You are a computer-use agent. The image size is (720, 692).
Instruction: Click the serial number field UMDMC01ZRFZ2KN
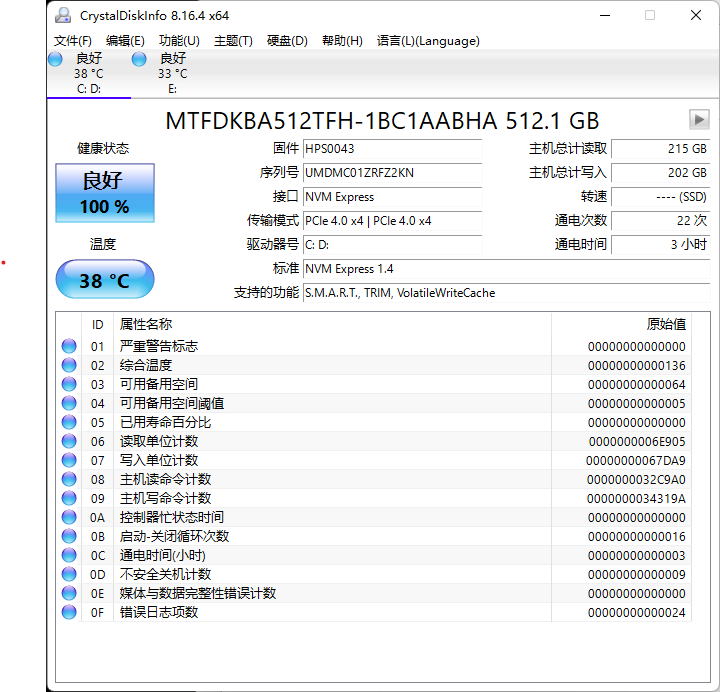click(x=392, y=173)
